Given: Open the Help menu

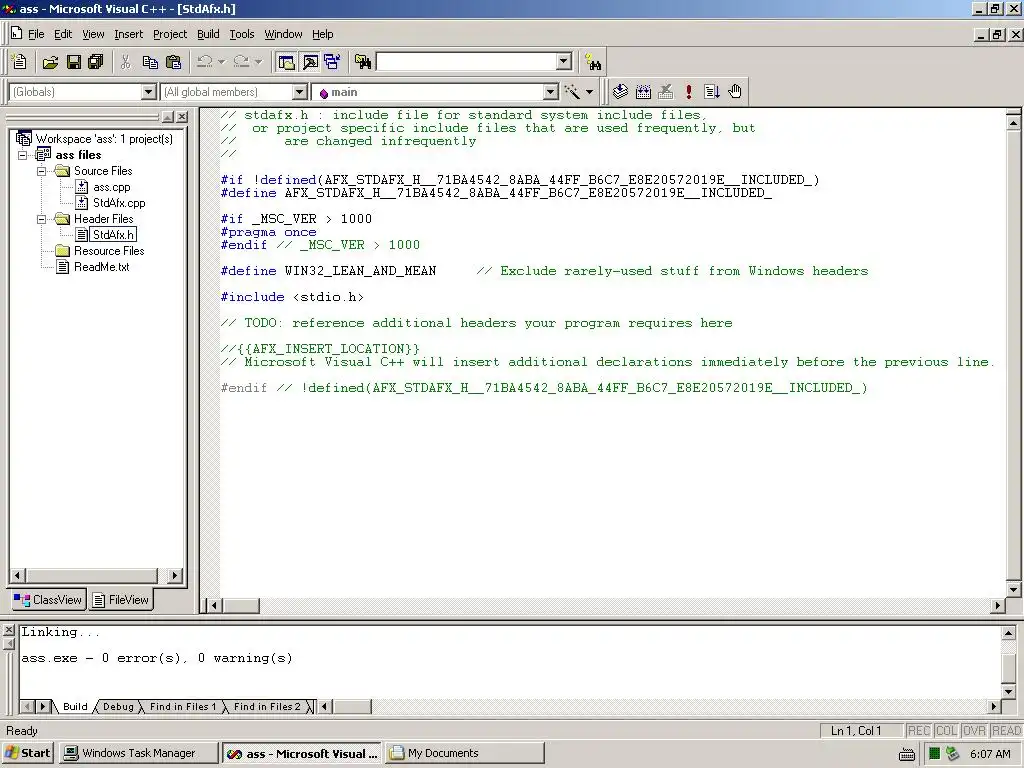Looking at the screenshot, I should tap(323, 34).
